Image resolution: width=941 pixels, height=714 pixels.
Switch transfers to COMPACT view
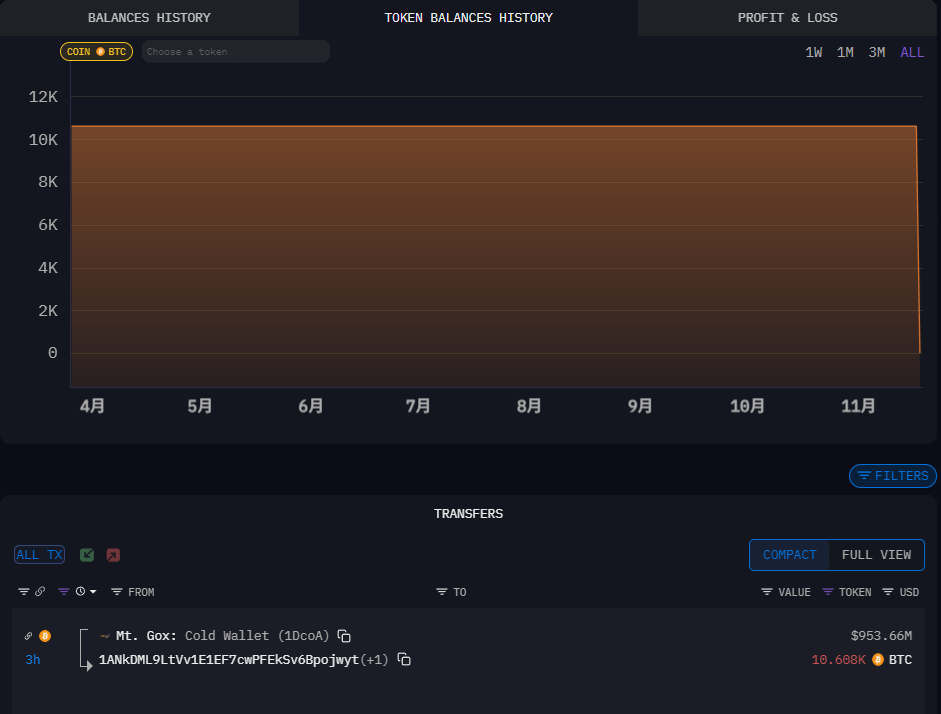[x=789, y=555]
